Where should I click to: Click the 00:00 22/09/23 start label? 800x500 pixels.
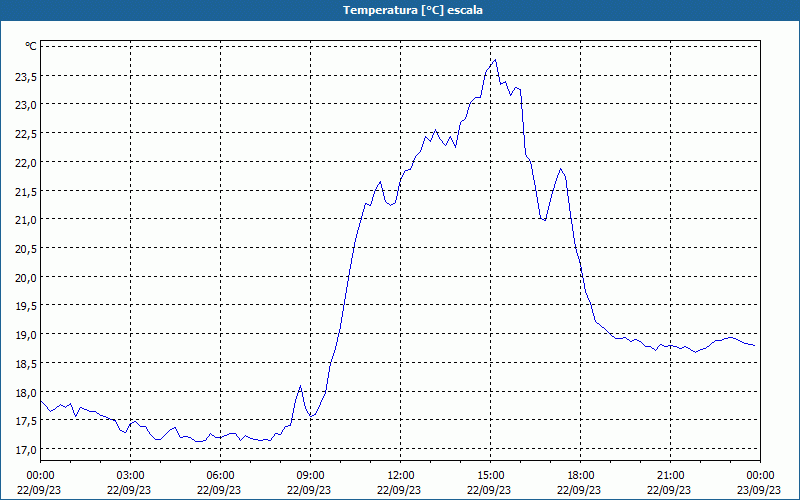(39, 483)
